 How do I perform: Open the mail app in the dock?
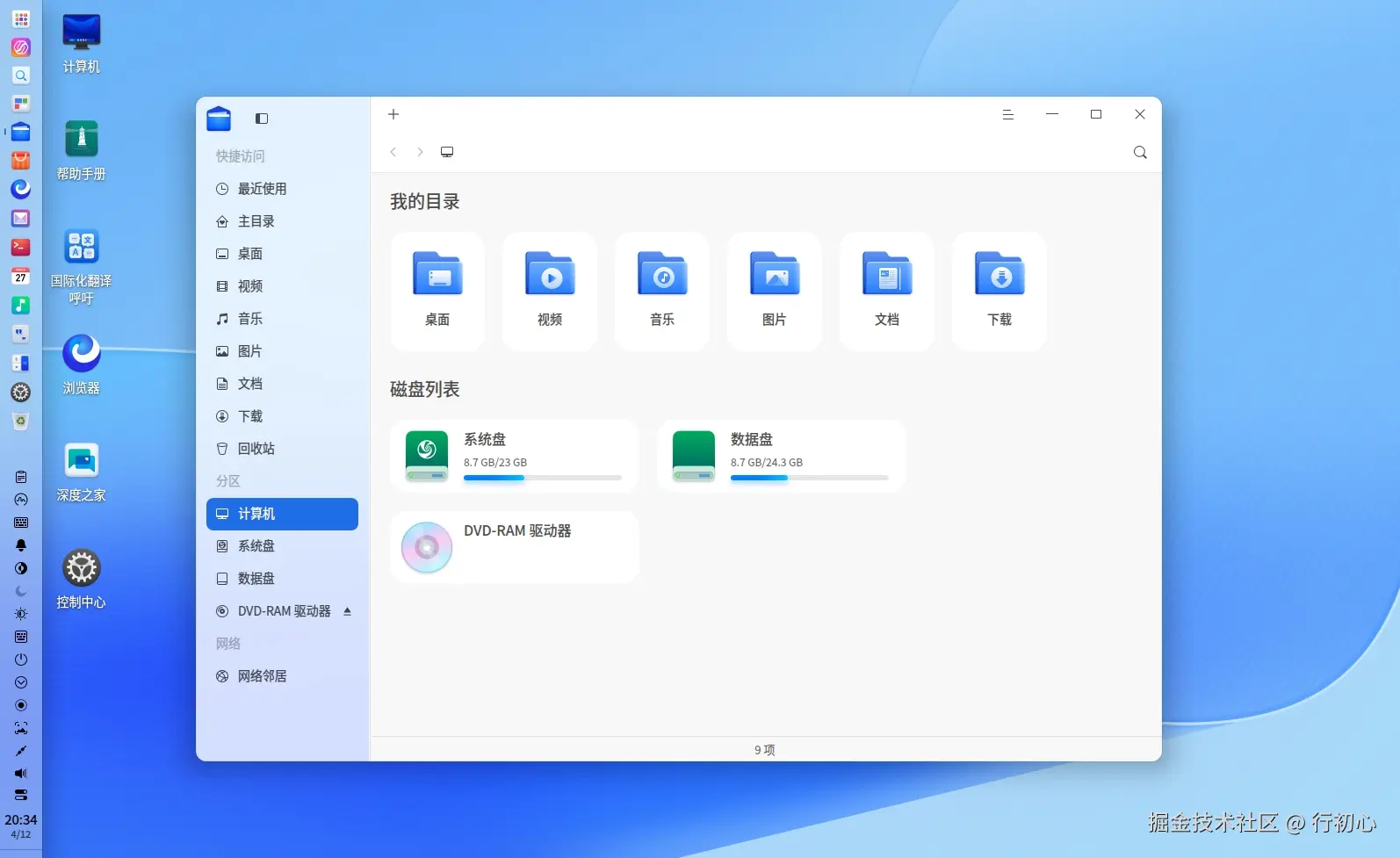click(x=21, y=218)
